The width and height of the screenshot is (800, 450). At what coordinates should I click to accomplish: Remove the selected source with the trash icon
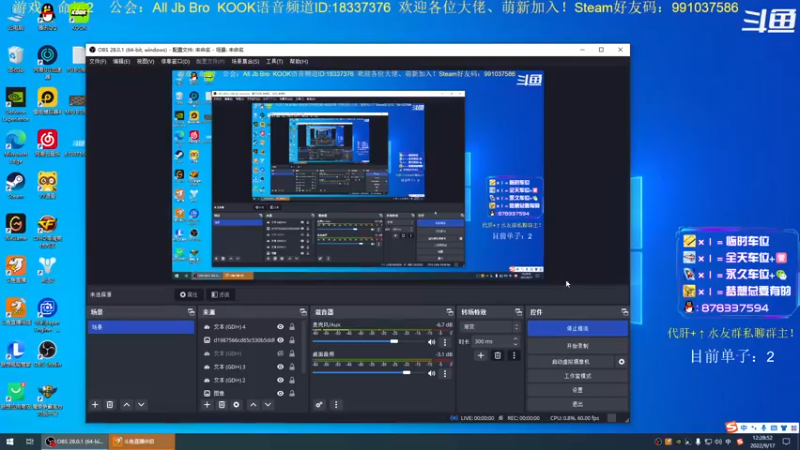tap(221, 405)
